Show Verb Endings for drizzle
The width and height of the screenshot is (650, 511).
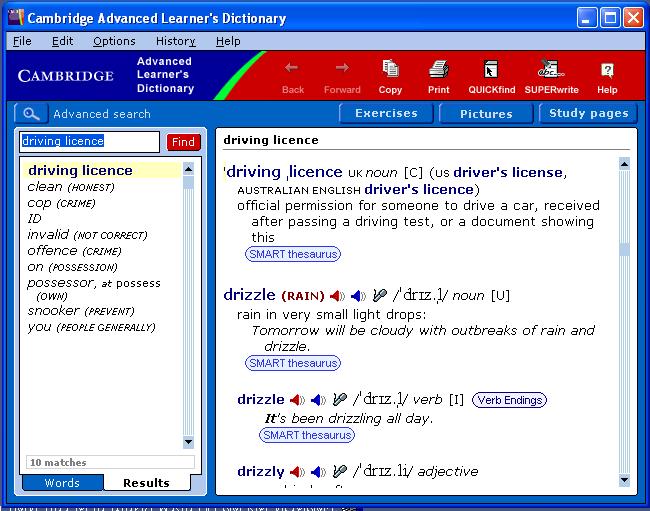tap(509, 400)
